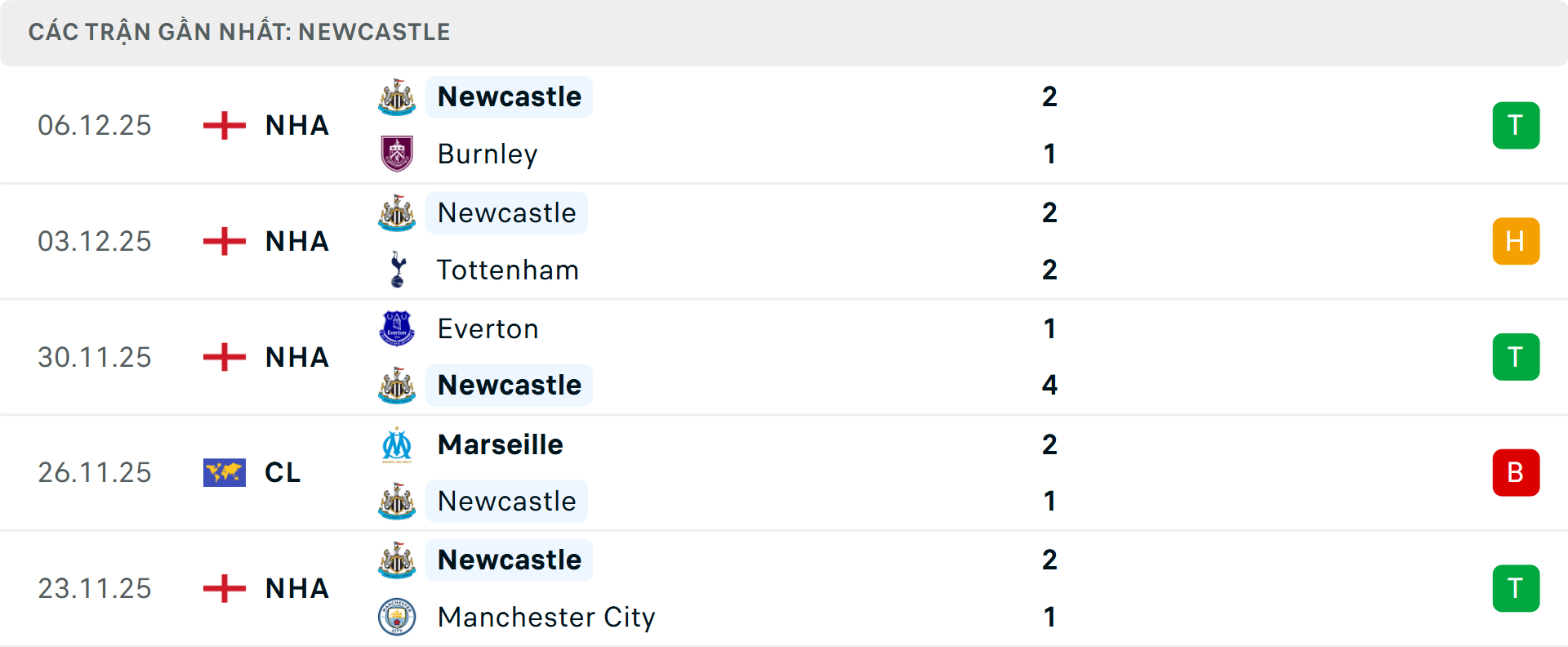
Task: Click the Newcastle club crest logo
Action: click(x=396, y=96)
